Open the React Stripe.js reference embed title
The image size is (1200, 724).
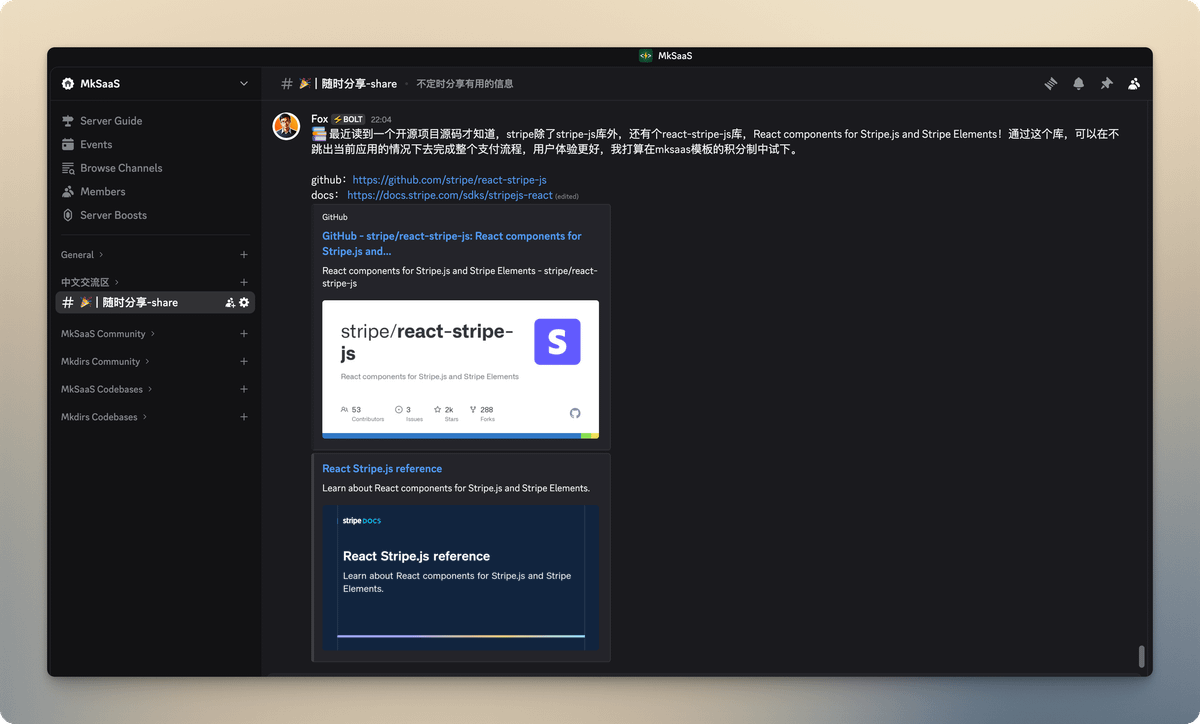[x=382, y=469]
